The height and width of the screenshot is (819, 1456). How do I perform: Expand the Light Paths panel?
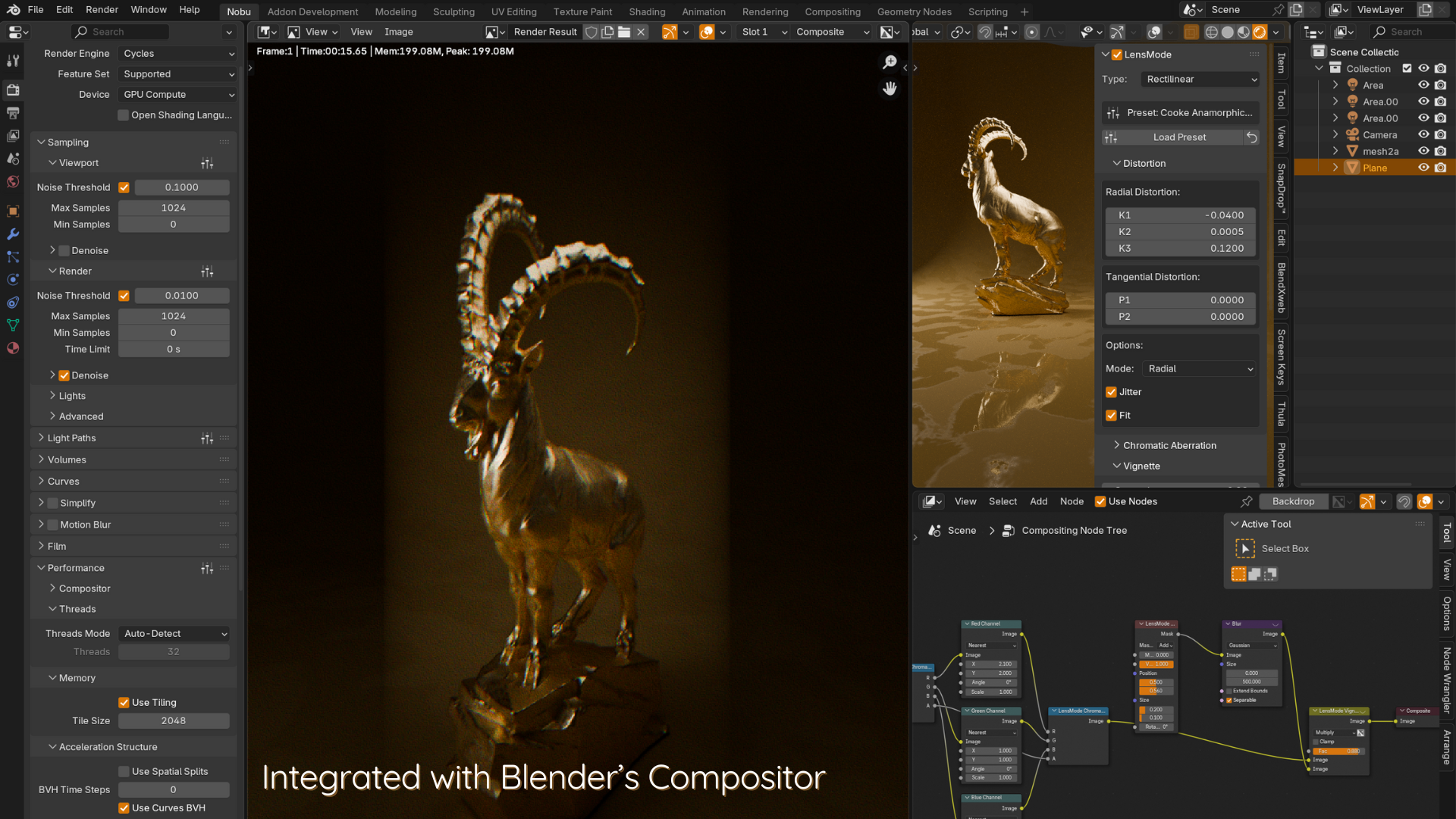[71, 438]
